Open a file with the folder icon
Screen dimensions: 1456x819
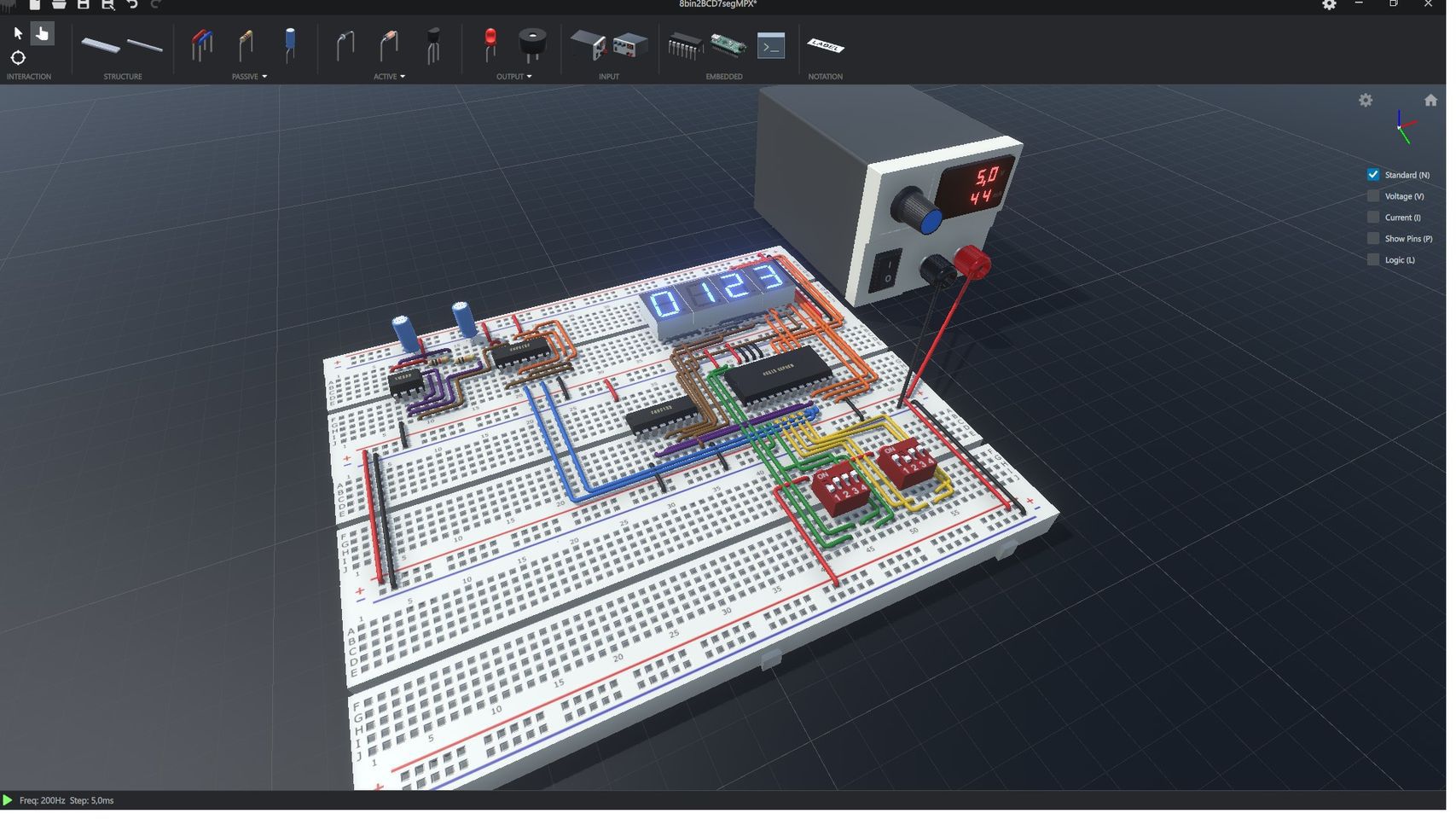pyautogui.click(x=59, y=4)
